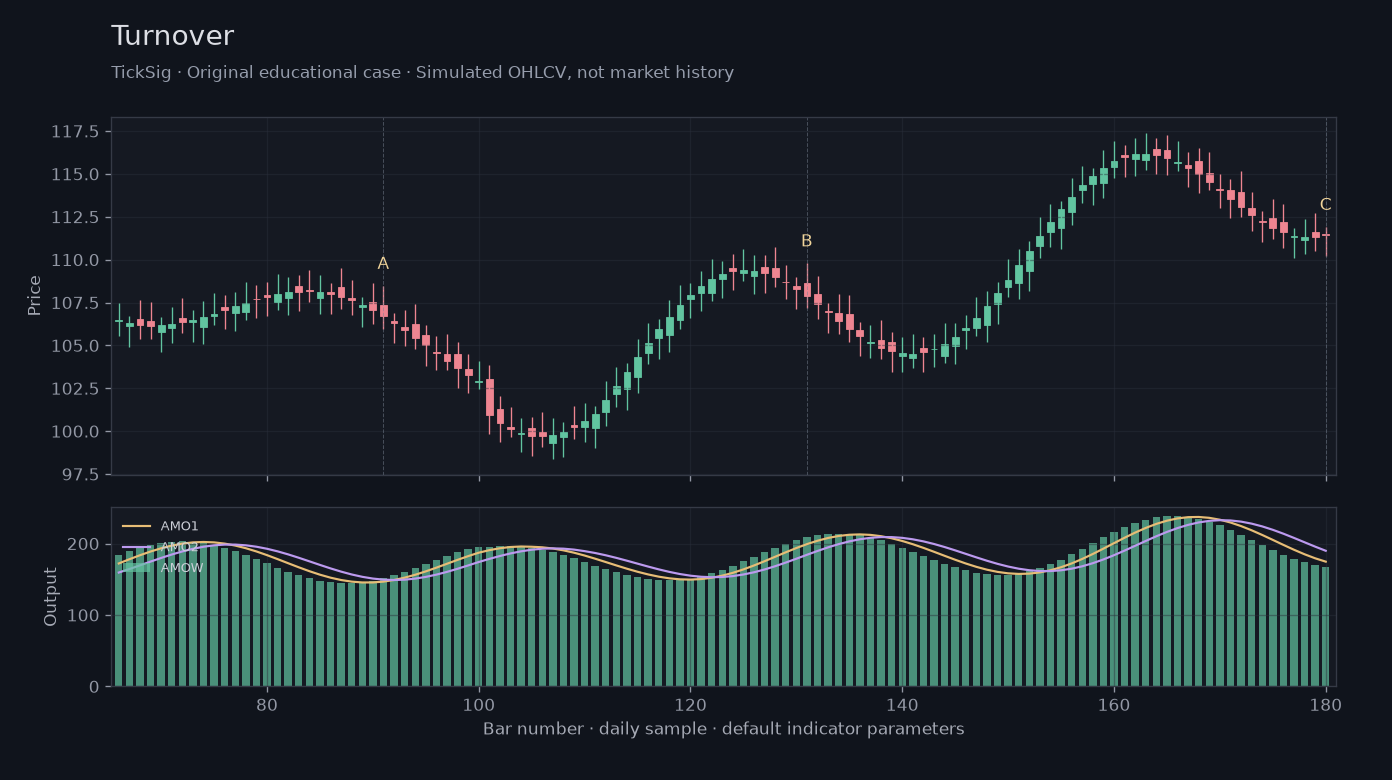This screenshot has height=780, width=1392.
Task: Click bar number tick 160
Action: (1114, 704)
